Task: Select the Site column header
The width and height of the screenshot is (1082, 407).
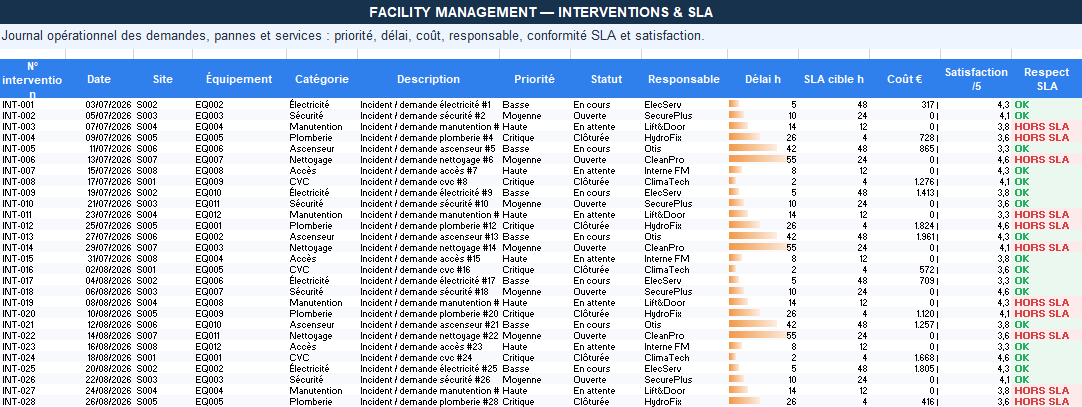Action: coord(163,79)
